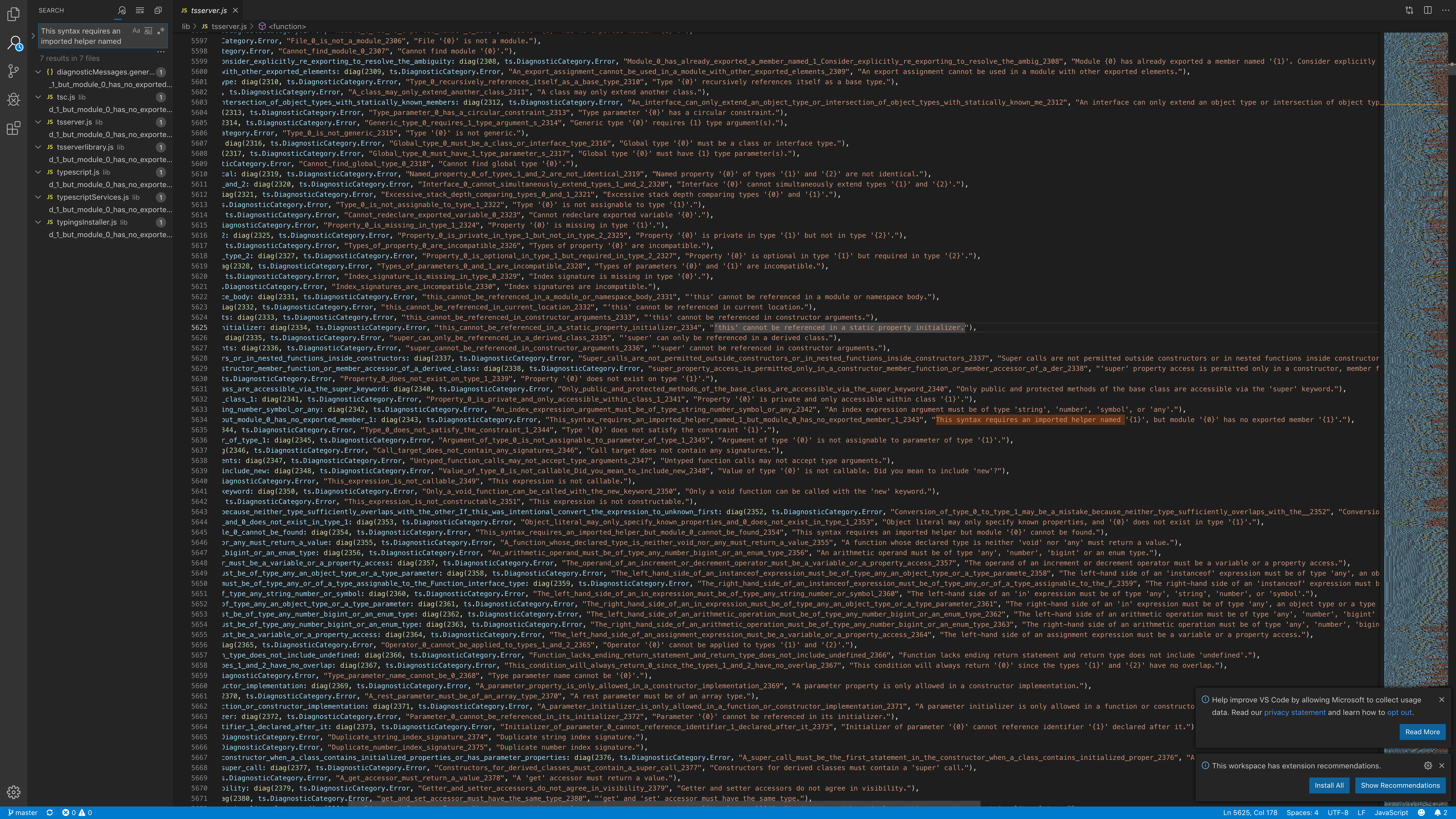Switch to the tsserver.js editor tab
This screenshot has height=819, width=1456.
(208, 10)
